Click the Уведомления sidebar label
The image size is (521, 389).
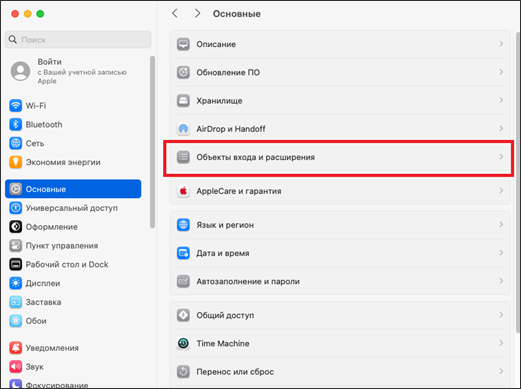[x=52, y=348]
